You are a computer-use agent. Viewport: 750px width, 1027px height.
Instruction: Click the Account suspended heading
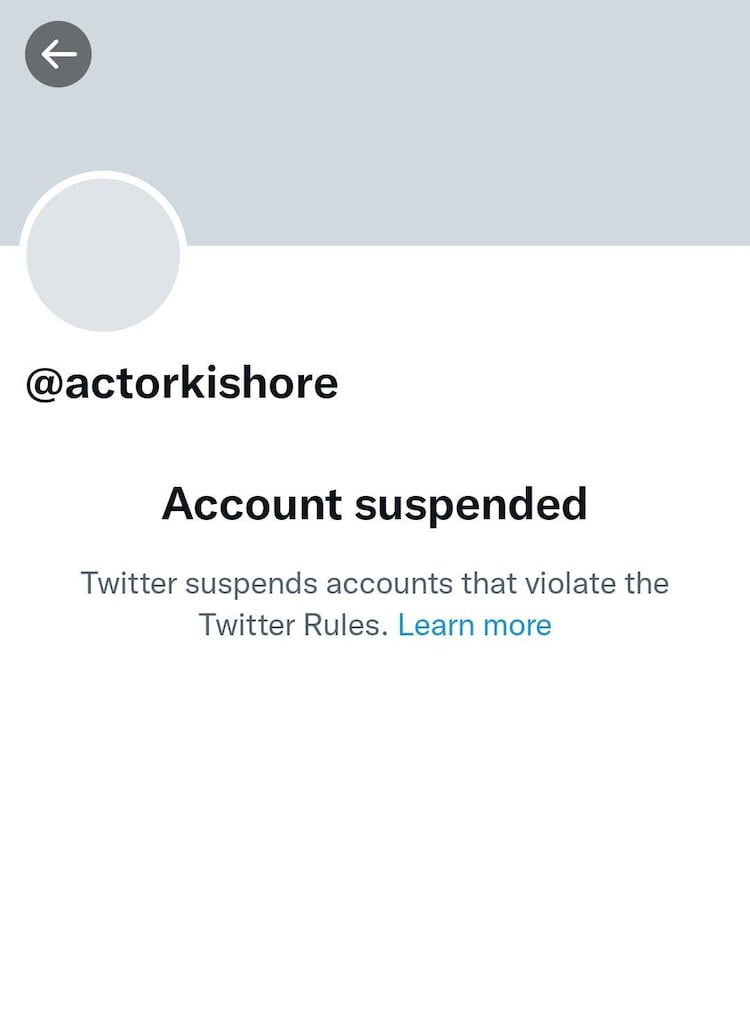coord(374,504)
